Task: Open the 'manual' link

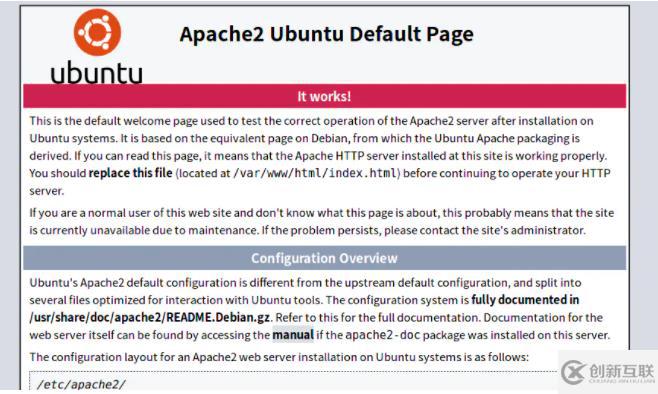Action: click(293, 335)
